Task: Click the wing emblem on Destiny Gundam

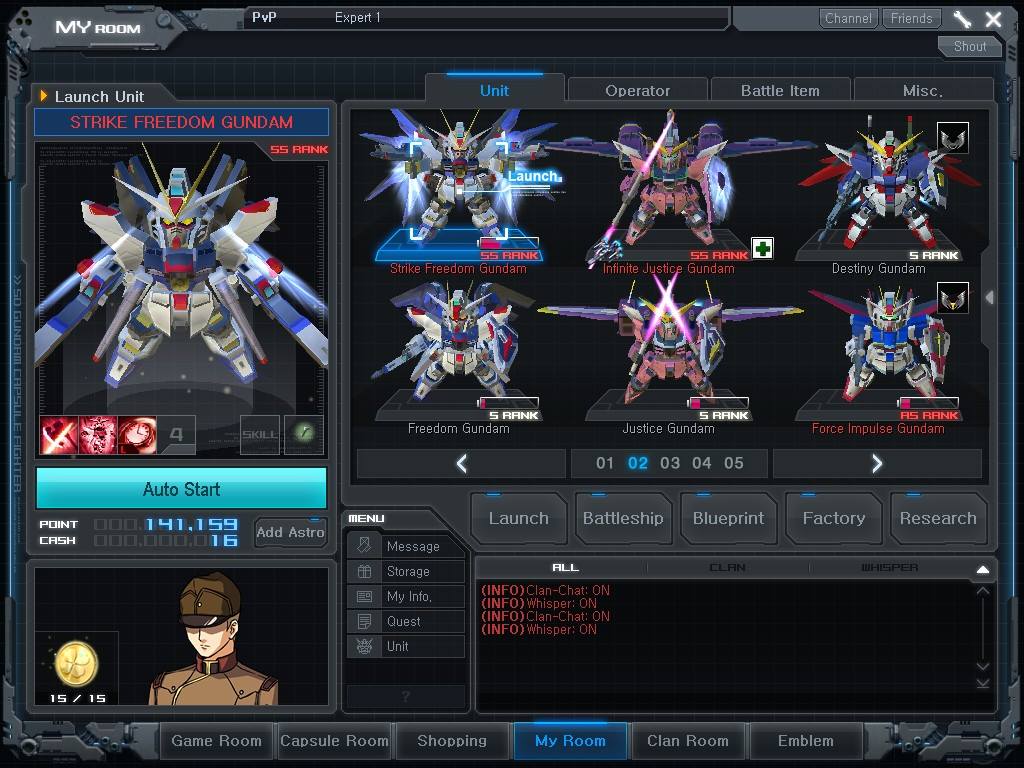Action: tap(953, 138)
